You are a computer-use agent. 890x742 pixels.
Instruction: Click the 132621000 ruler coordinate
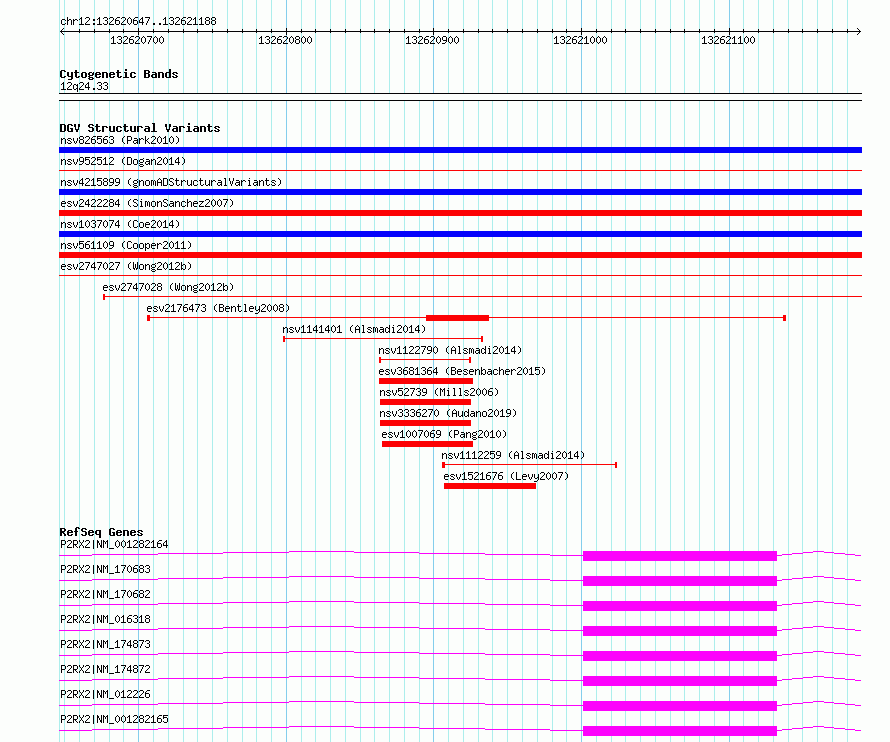pos(580,40)
